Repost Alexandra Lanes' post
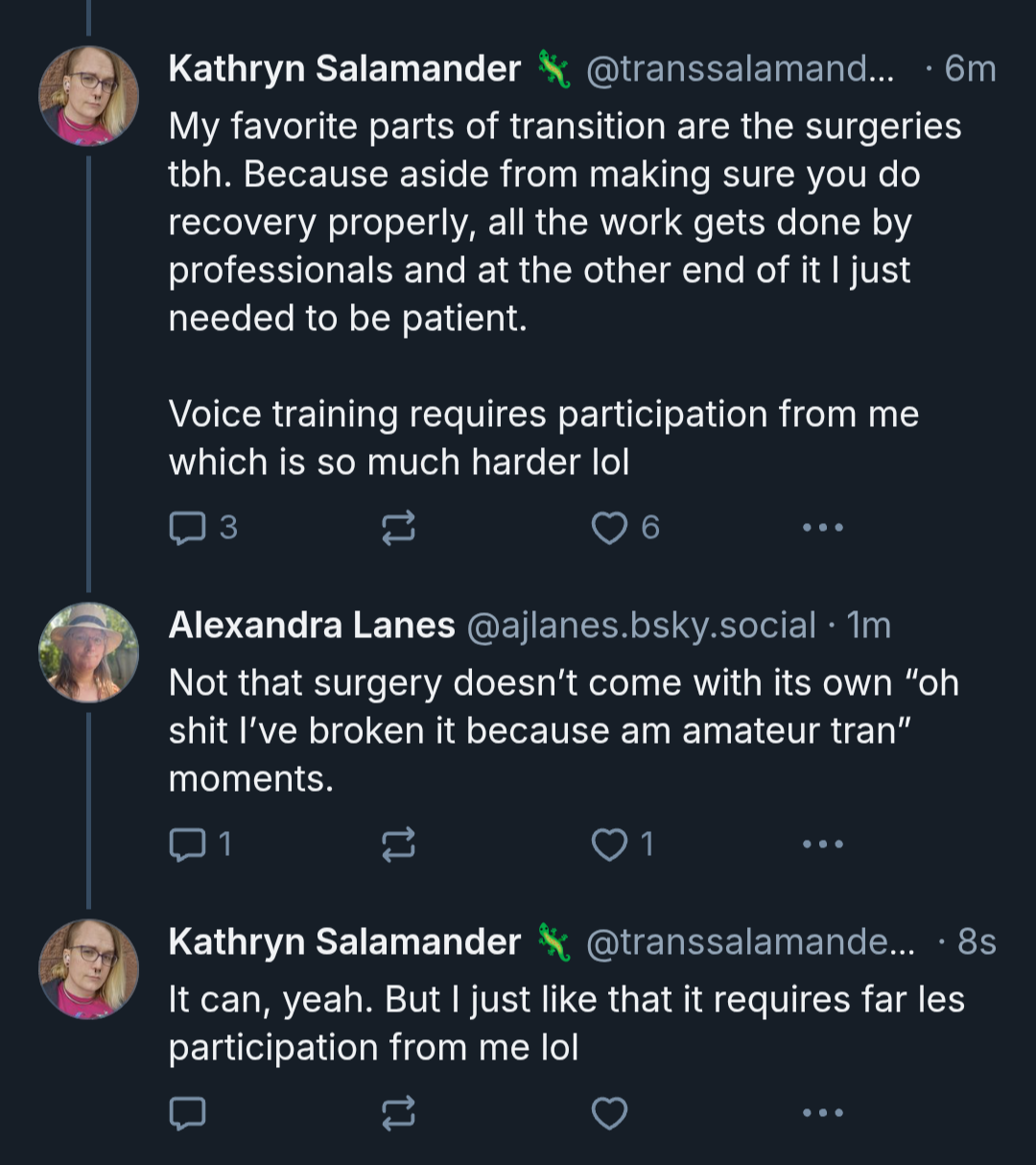1036x1165 pixels. click(x=398, y=844)
